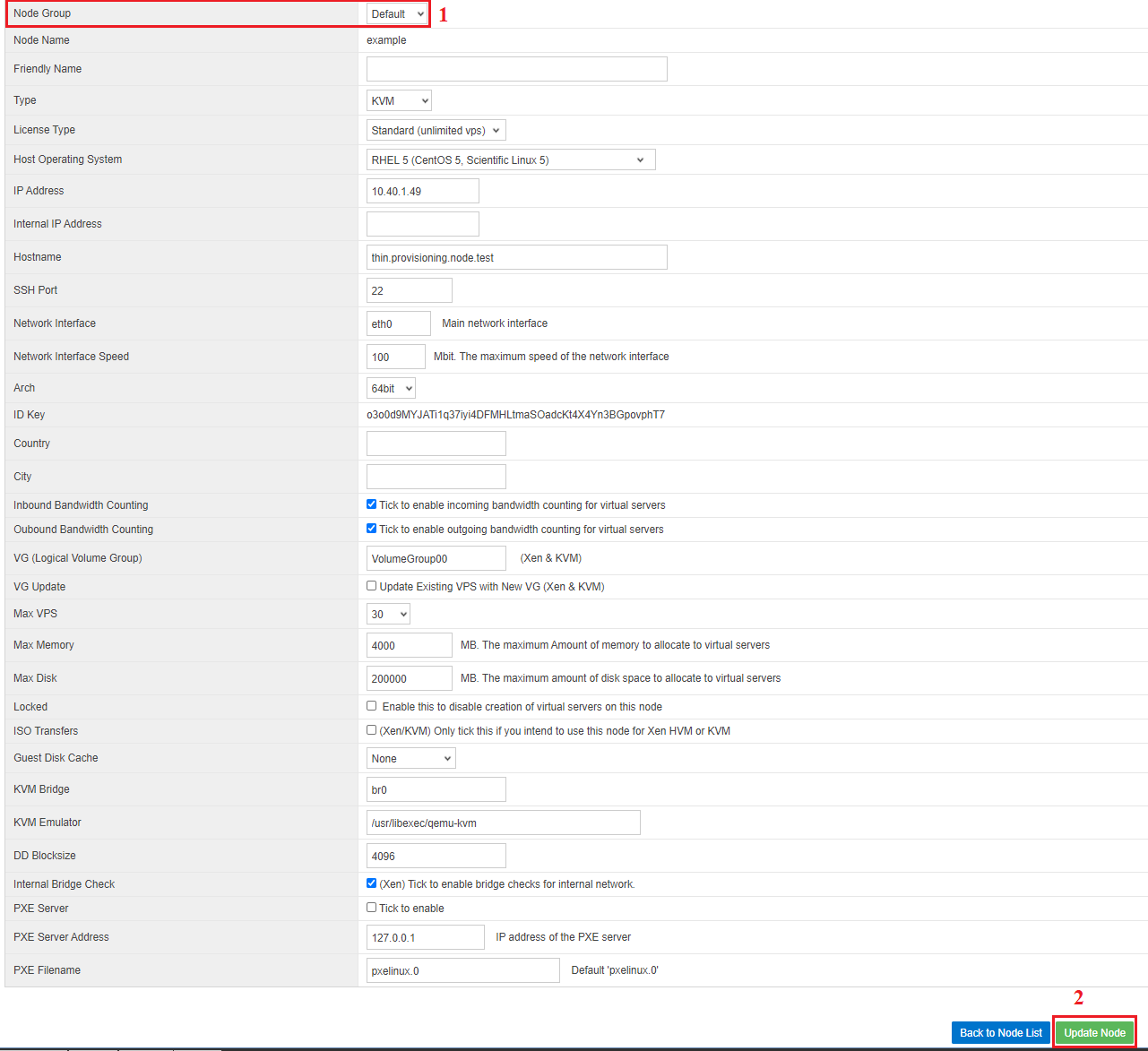
Task: Edit the Network Interface eth0 field
Action: pyautogui.click(x=399, y=323)
